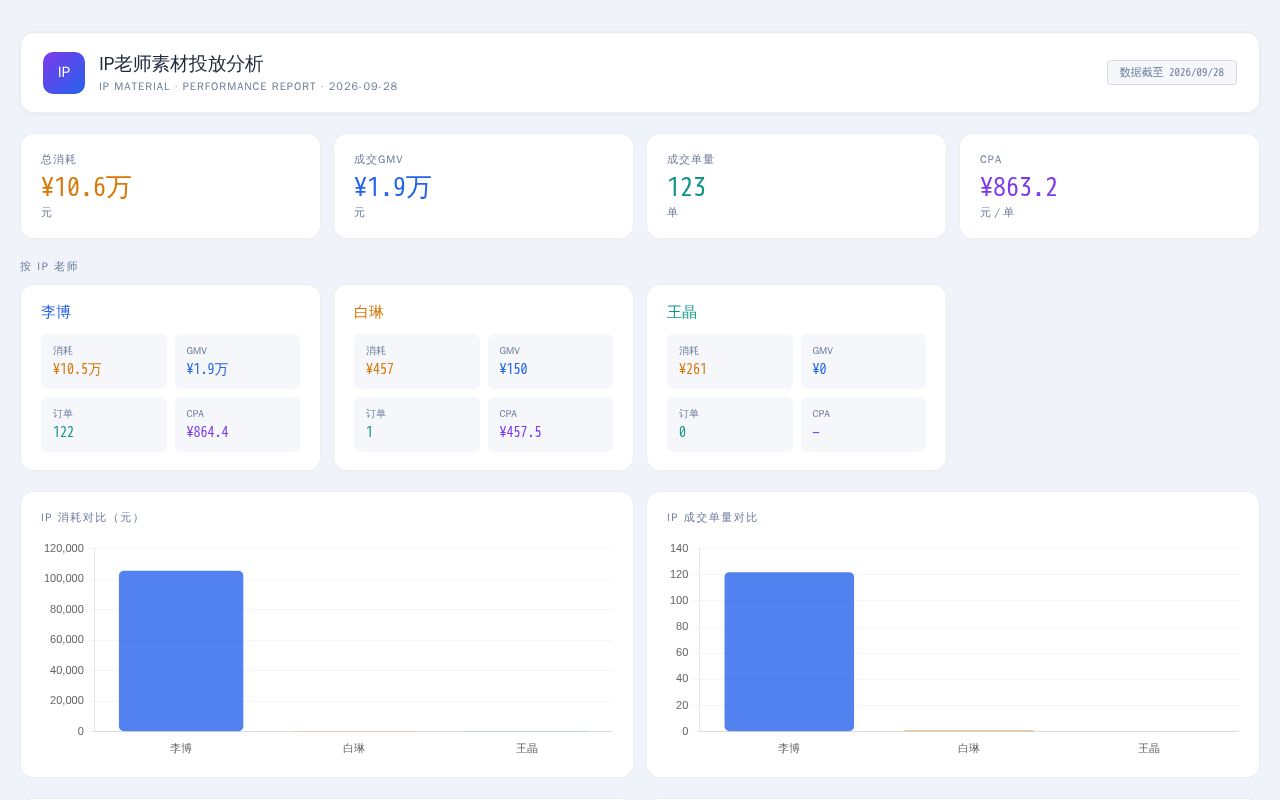Click 白琳's 消耗 value ¥457
Image resolution: width=1280 pixels, height=800 pixels.
click(380, 369)
